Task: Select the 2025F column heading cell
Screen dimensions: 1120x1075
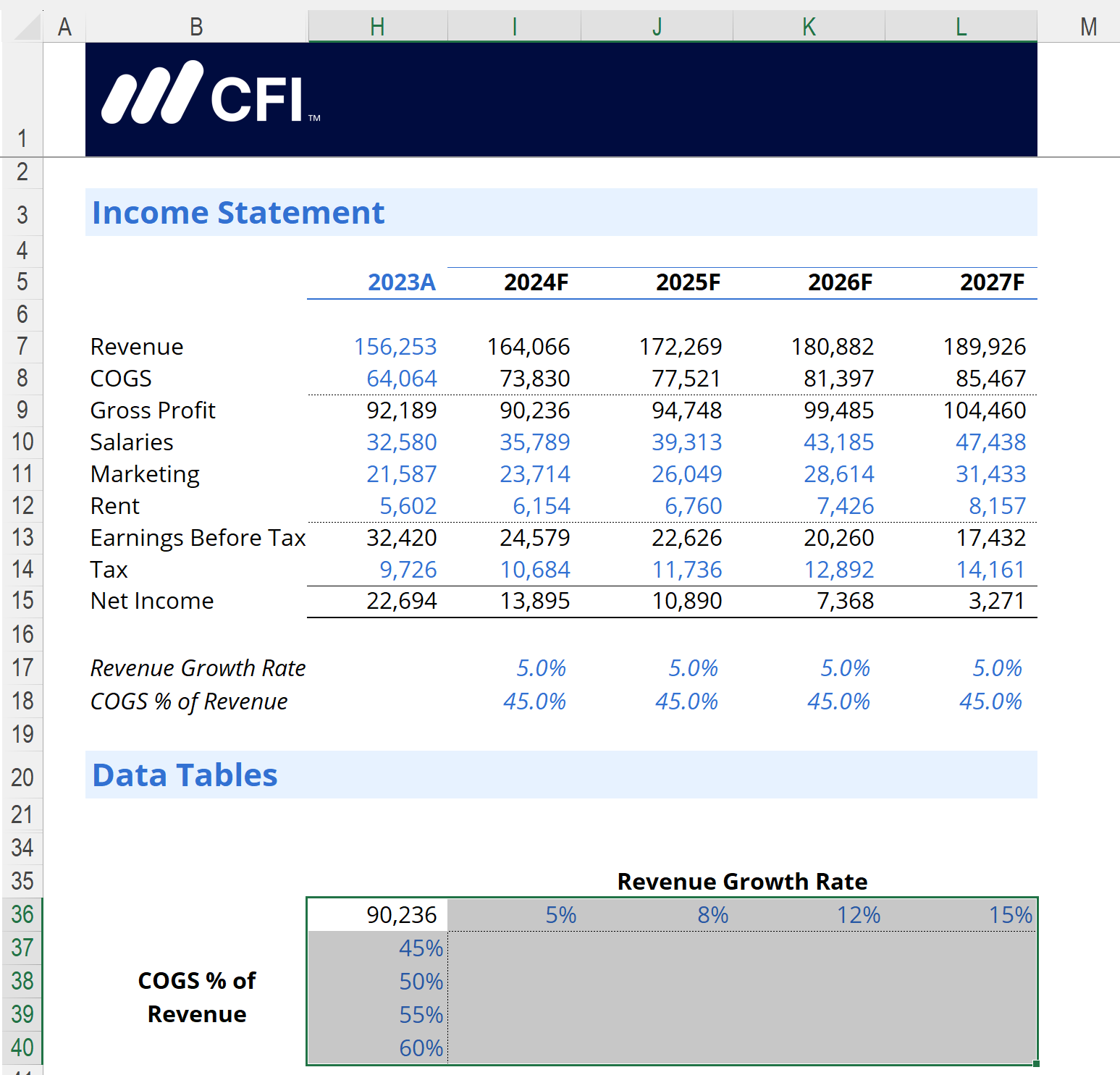Action: [x=688, y=282]
